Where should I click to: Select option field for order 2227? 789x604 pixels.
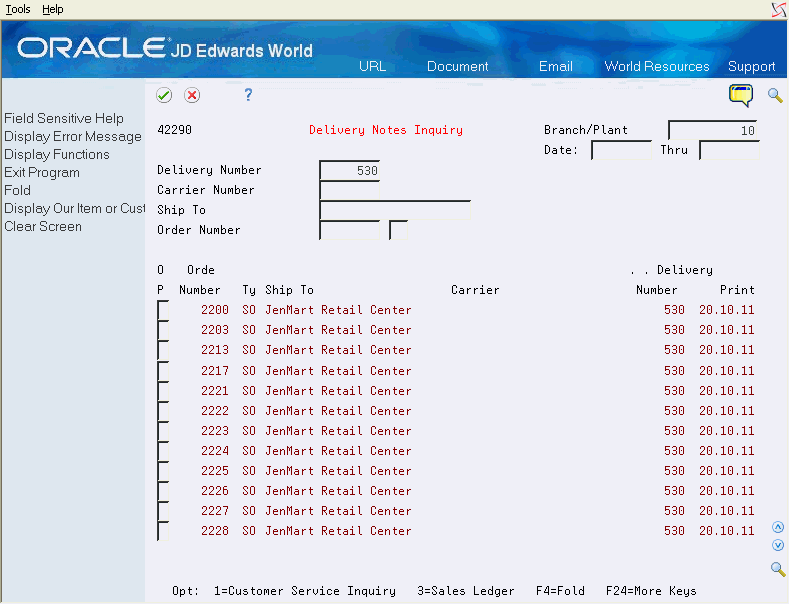click(163, 511)
